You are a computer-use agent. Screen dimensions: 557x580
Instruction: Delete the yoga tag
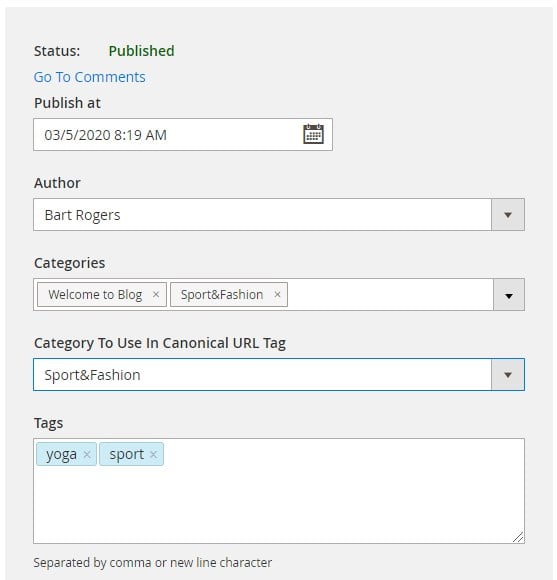click(87, 454)
